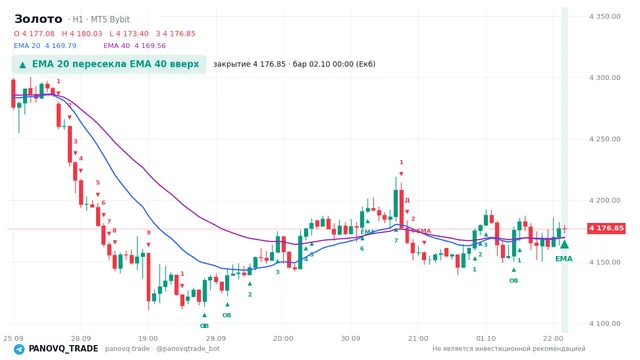Click the high price H 4 180.03
Viewport: 640px width, 360px height.
[x=82, y=33]
